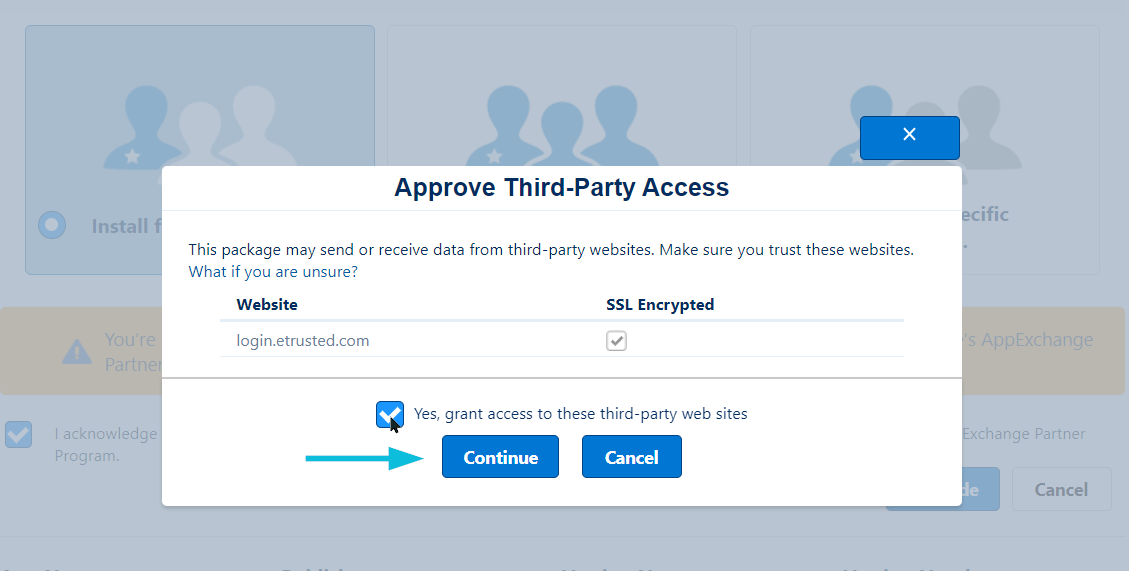
Task: Click the "Yes, grant access" label text
Action: pos(580,414)
